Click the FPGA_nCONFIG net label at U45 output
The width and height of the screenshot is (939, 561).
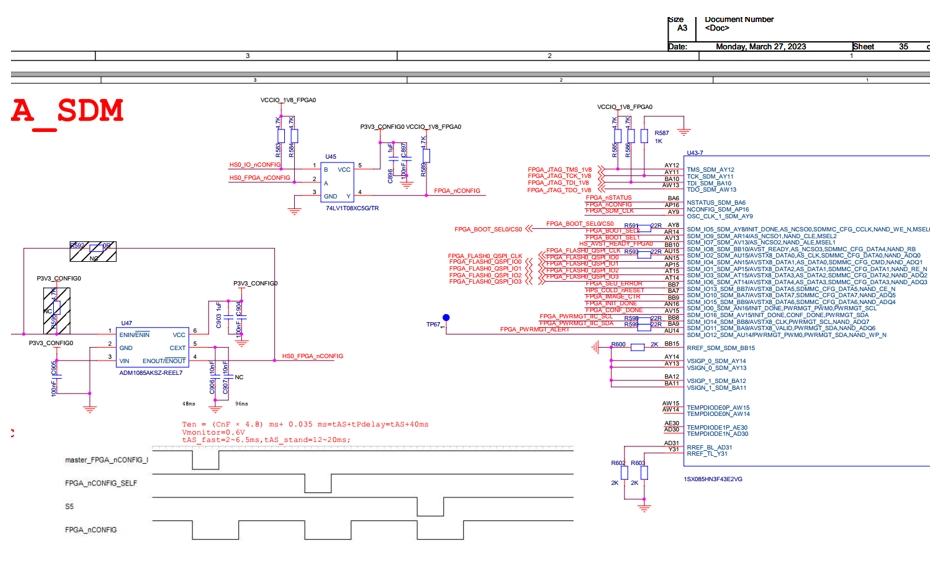(x=457, y=191)
